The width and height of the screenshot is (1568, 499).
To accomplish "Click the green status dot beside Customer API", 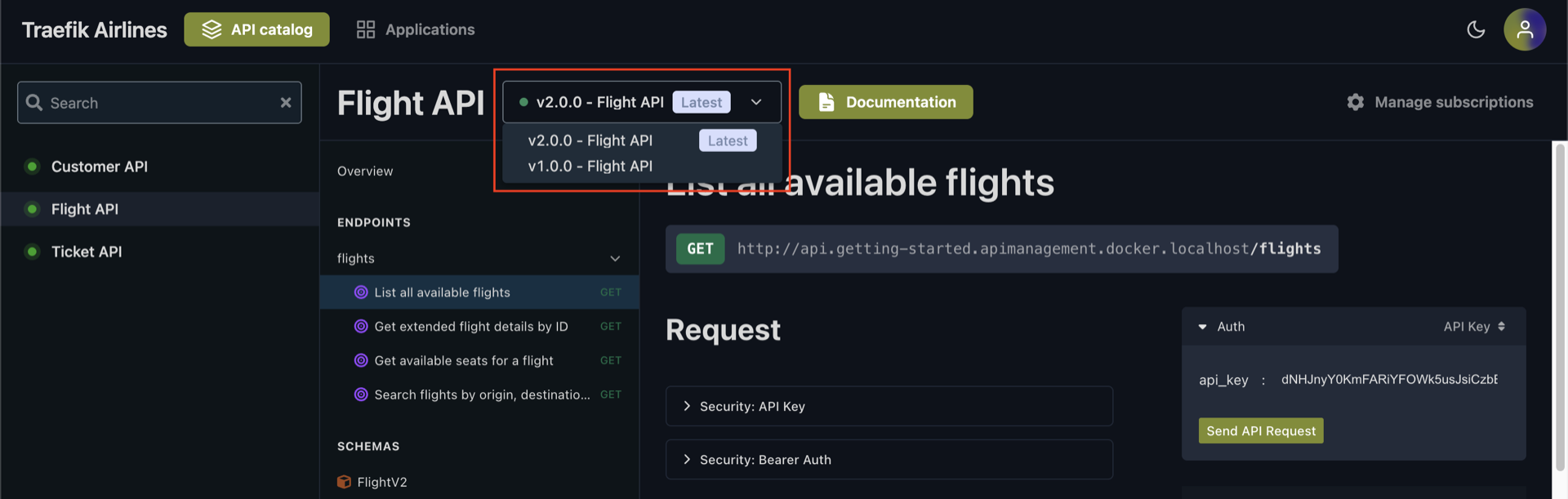I will point(32,167).
